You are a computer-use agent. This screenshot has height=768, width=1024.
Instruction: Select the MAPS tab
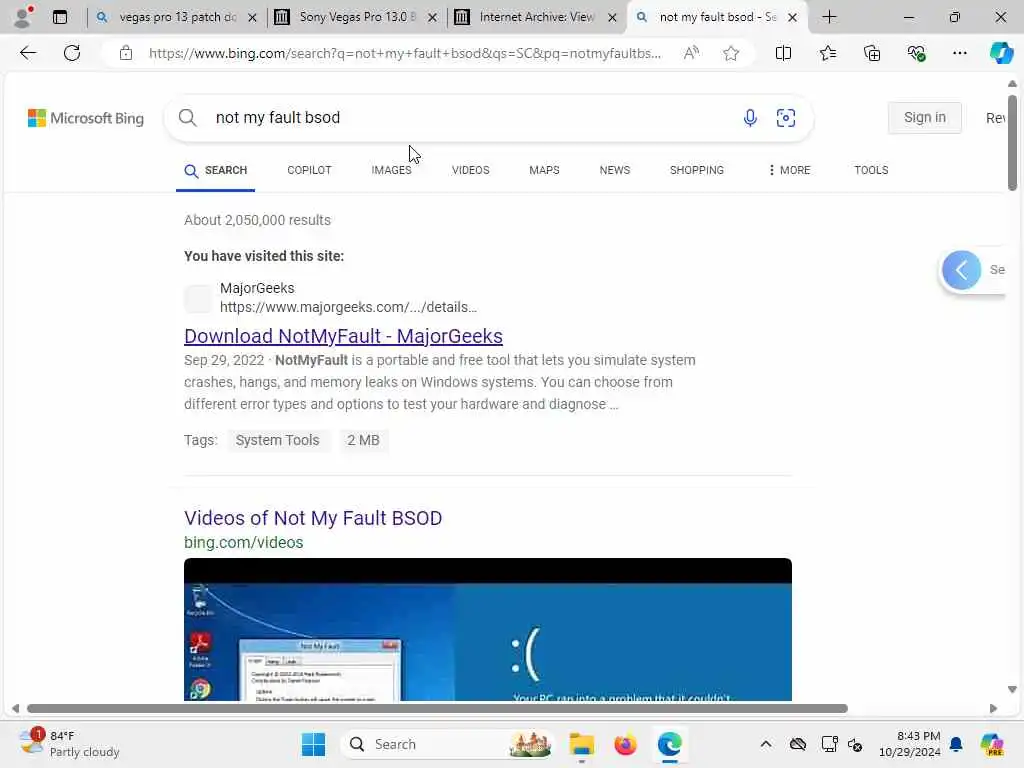(x=544, y=170)
